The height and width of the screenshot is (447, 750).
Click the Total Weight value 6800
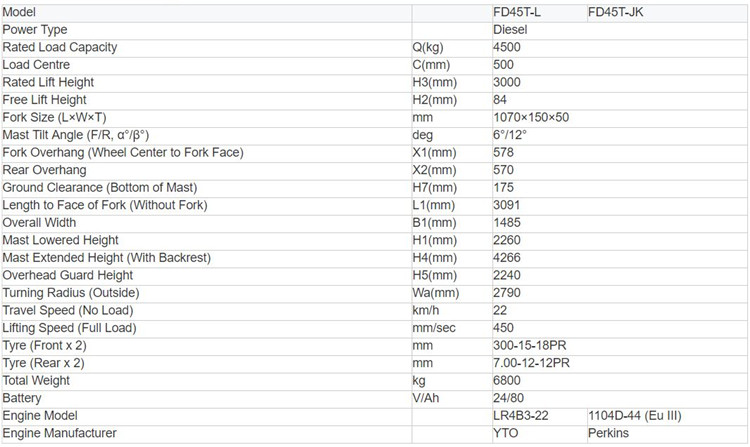[x=507, y=381]
